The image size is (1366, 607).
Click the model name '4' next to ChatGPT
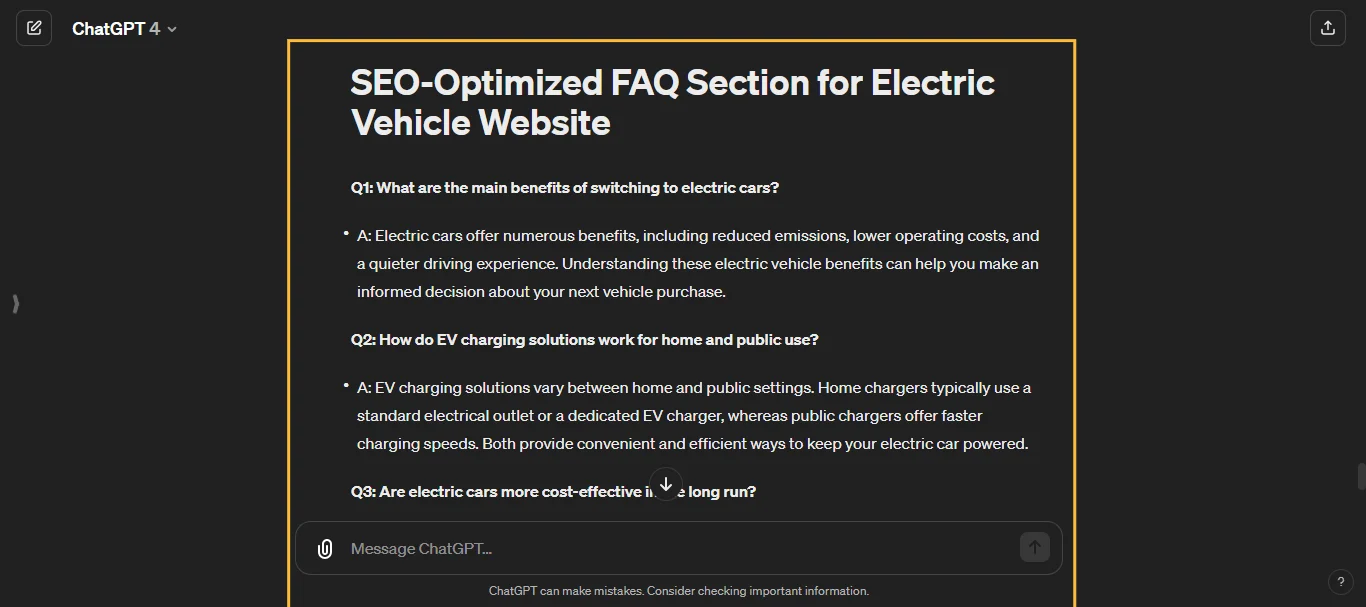(156, 28)
